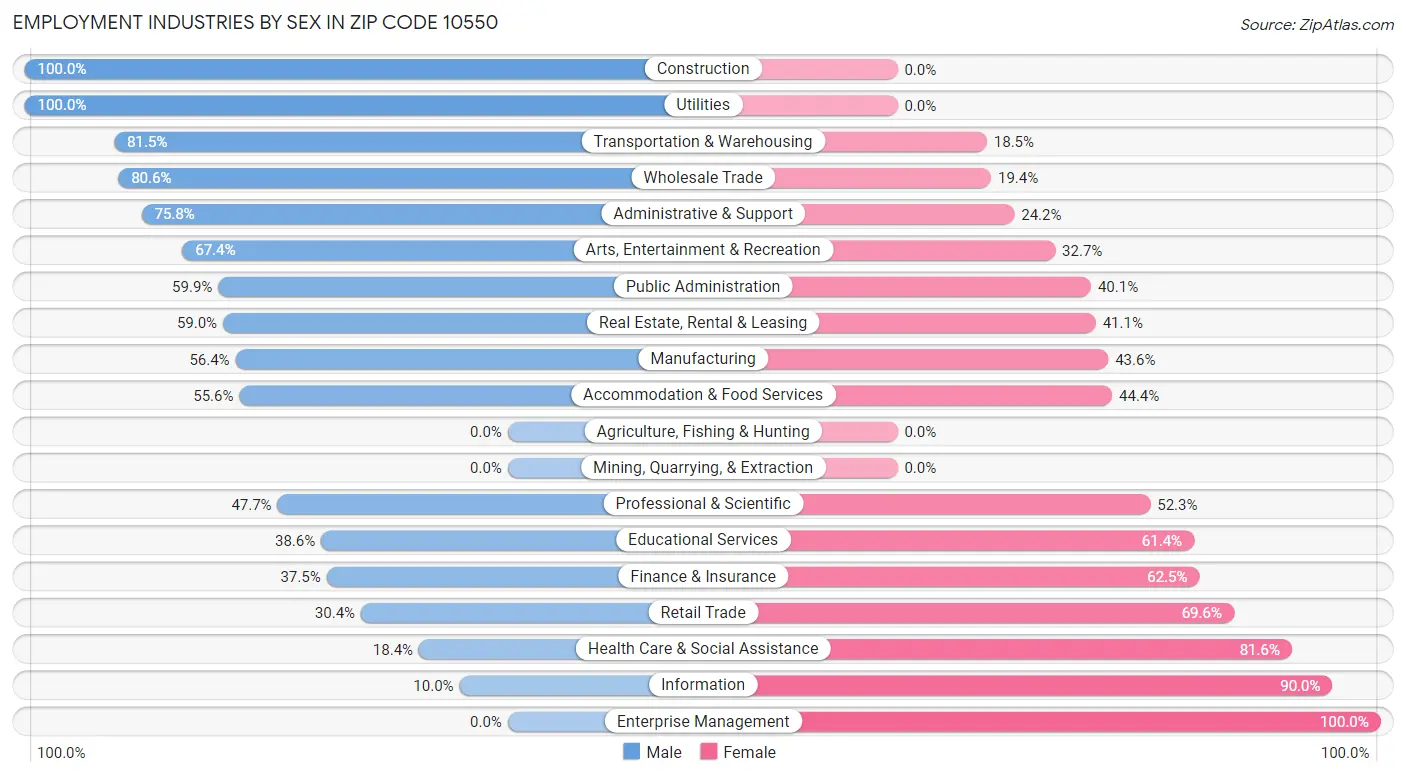
Task: Select the Utilities industry label
Action: pyautogui.click(x=703, y=105)
